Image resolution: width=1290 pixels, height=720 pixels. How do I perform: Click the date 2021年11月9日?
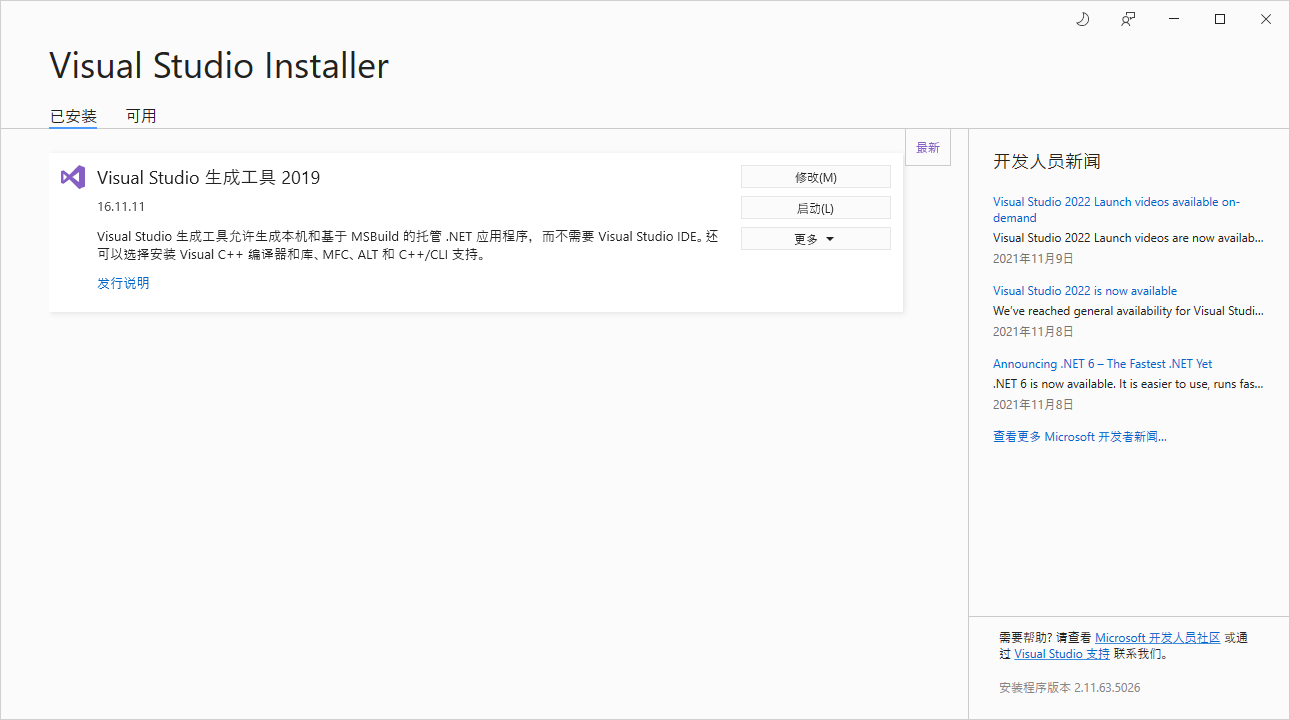tap(1033, 258)
